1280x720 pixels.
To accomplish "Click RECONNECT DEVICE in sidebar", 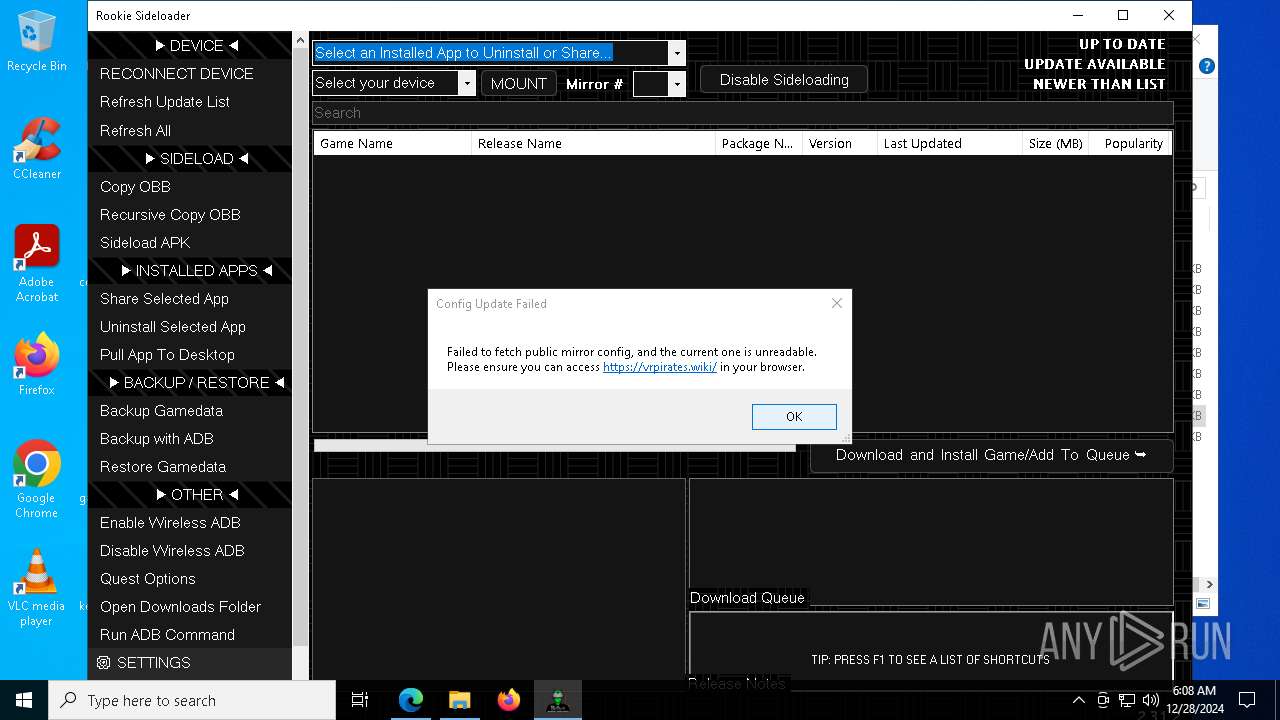I will [x=190, y=74].
